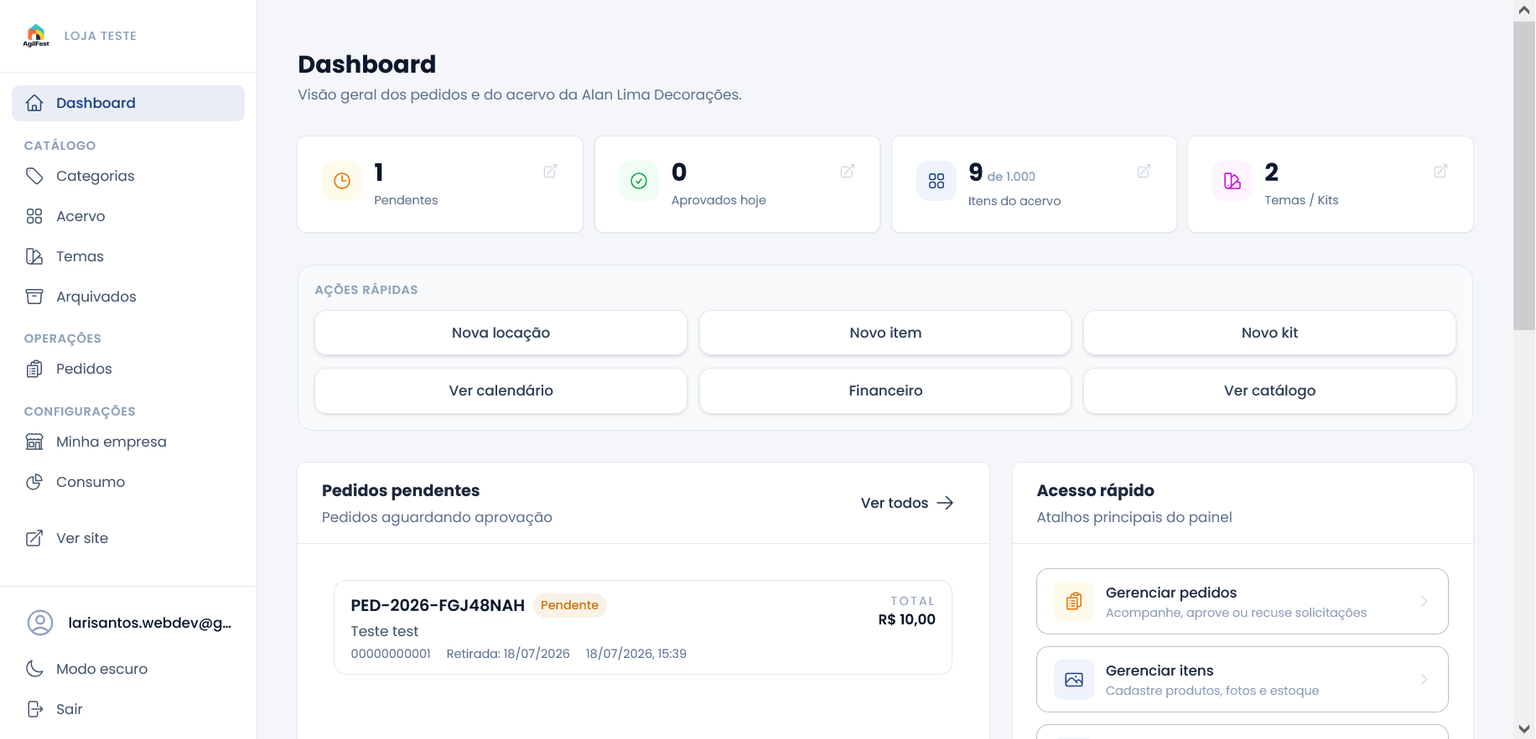
Task: Click the vertical page scrollbar thumb
Action: tap(1524, 175)
